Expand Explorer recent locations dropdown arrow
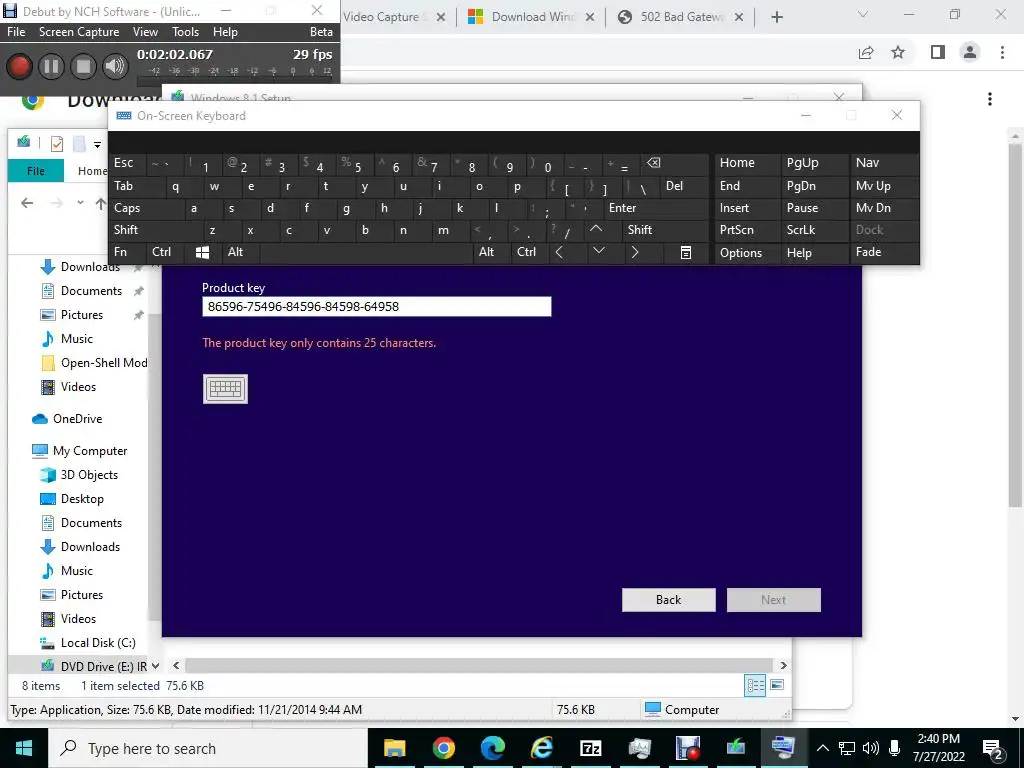 point(80,203)
